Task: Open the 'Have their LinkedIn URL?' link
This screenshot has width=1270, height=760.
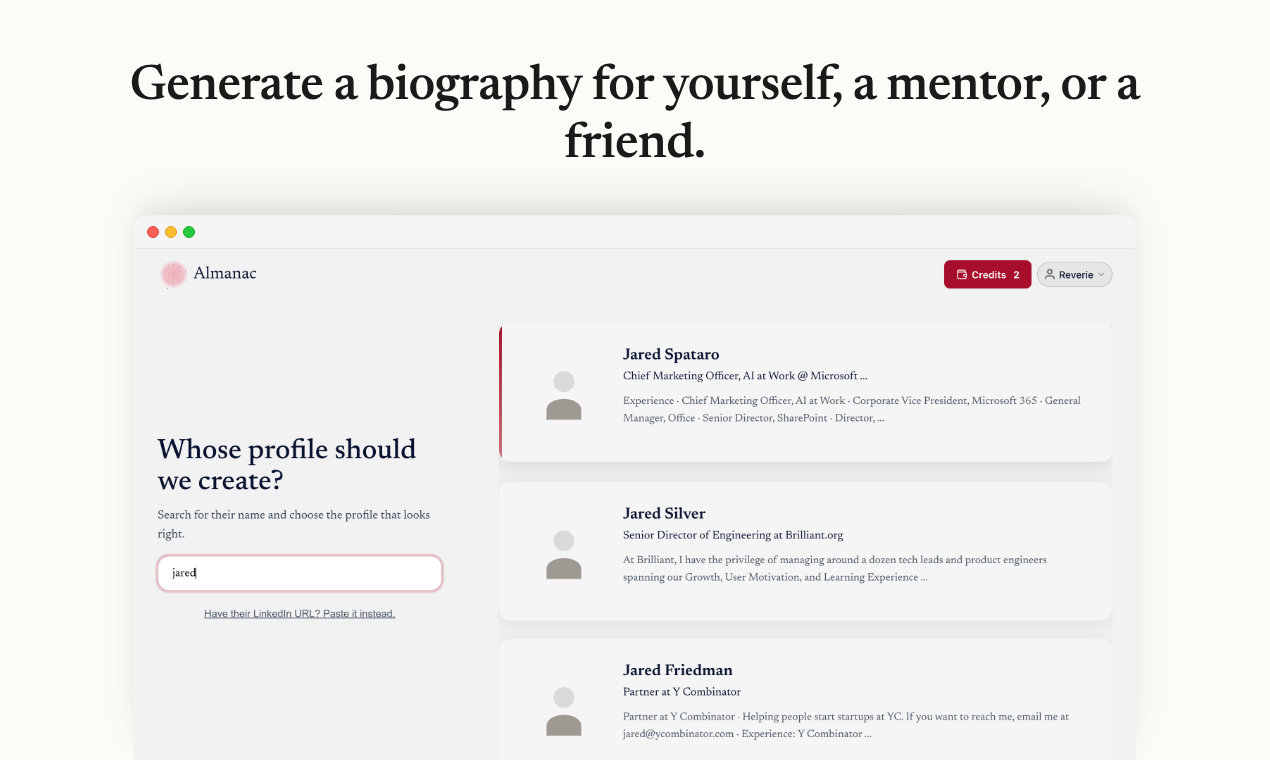Action: click(299, 614)
